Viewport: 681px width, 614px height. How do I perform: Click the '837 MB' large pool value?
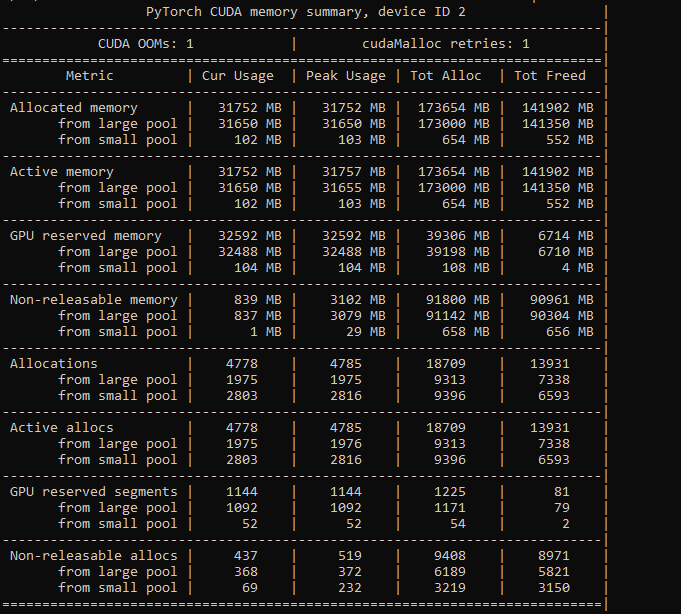point(258,316)
